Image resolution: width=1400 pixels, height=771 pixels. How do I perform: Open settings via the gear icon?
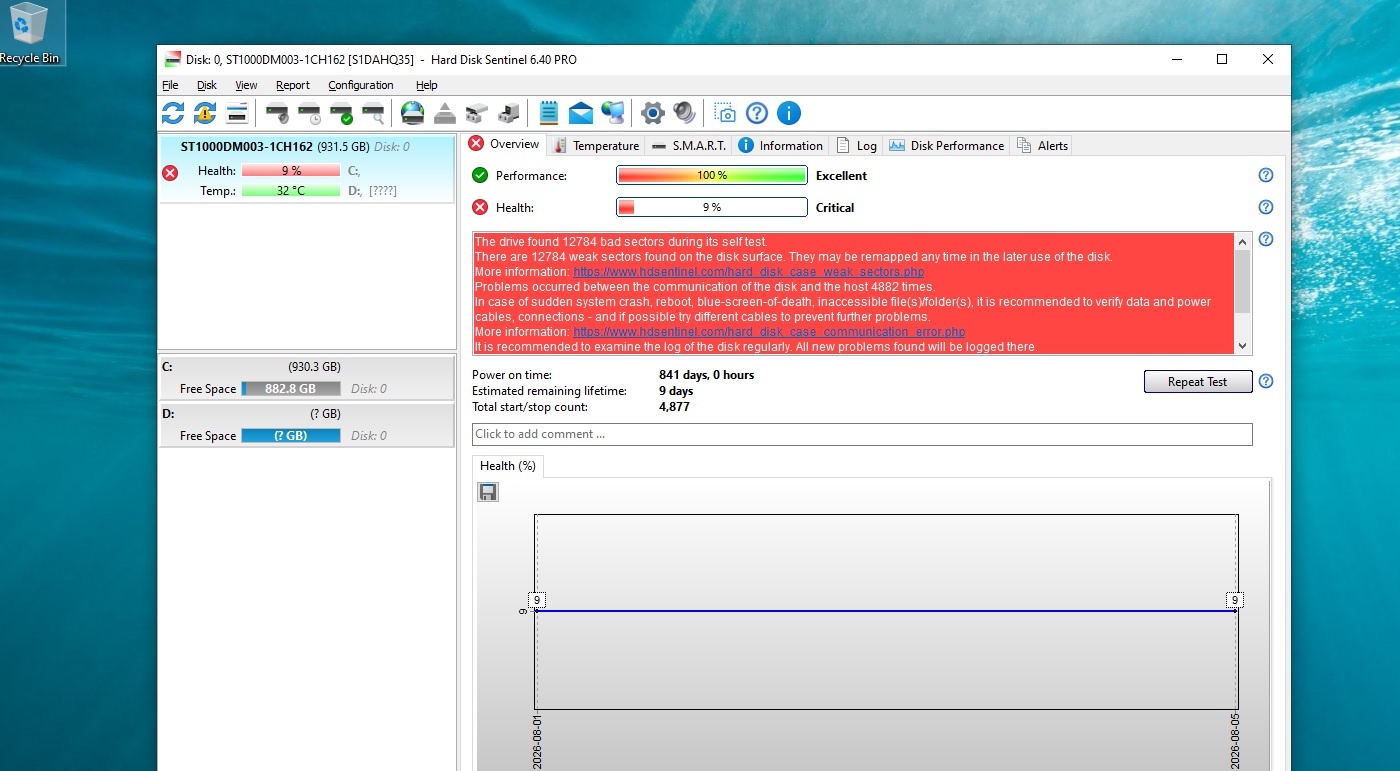click(653, 112)
